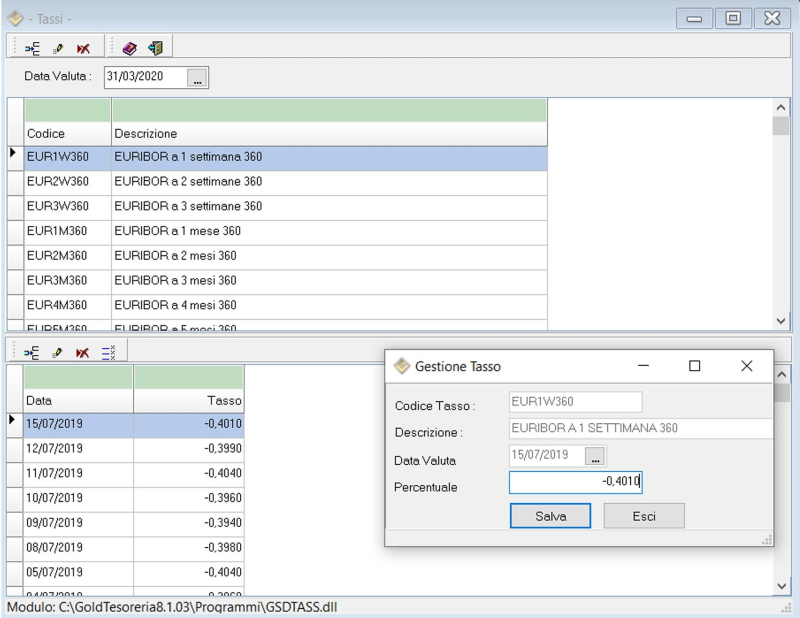Image resolution: width=800 pixels, height=618 pixels.
Task: Select the 05/07/2019 date row
Action: click(54, 572)
